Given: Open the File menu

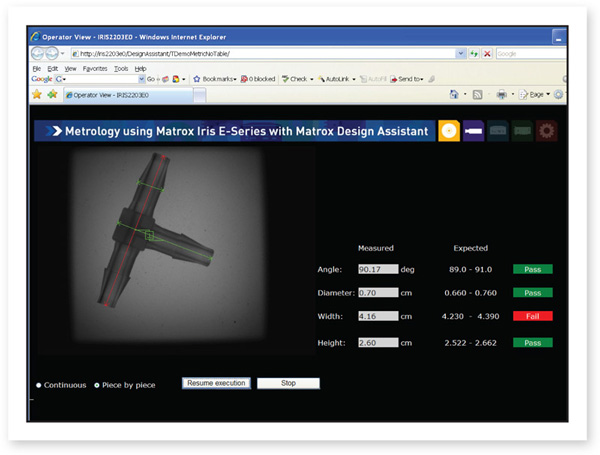Looking at the screenshot, I should [37, 68].
